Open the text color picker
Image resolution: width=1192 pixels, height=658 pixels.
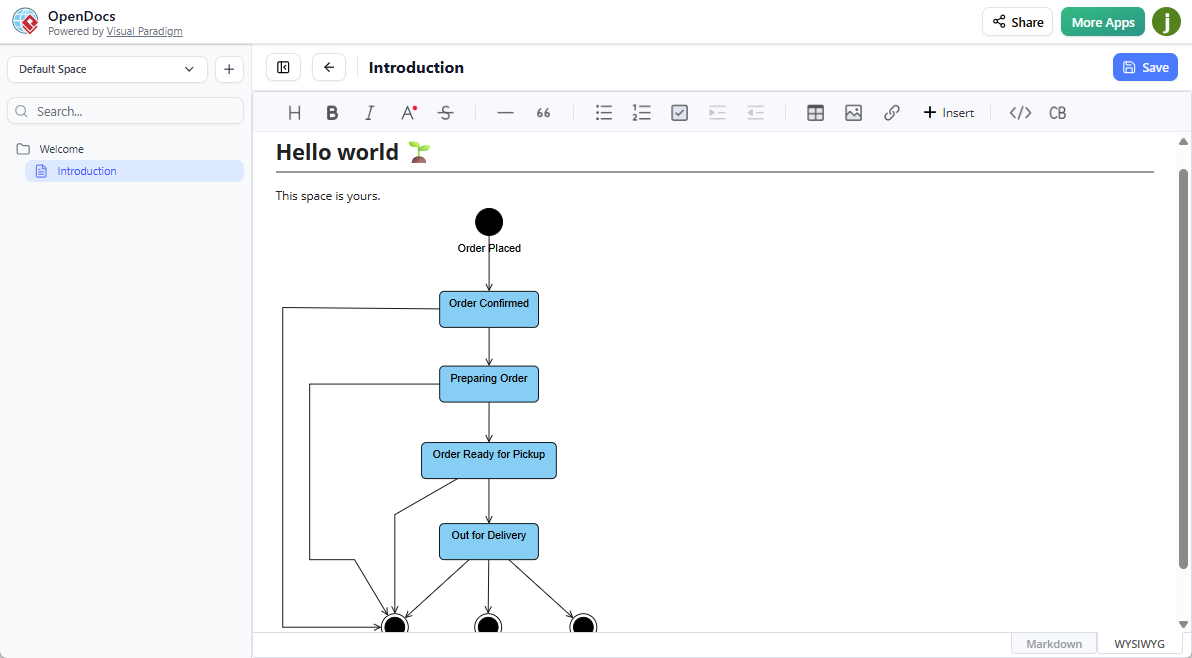(407, 112)
